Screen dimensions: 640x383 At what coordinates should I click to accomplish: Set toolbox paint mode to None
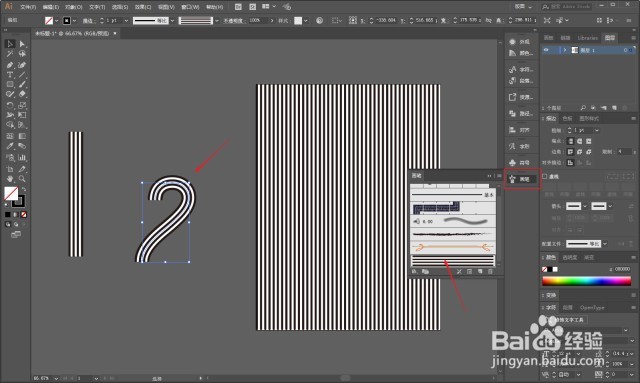24,214
